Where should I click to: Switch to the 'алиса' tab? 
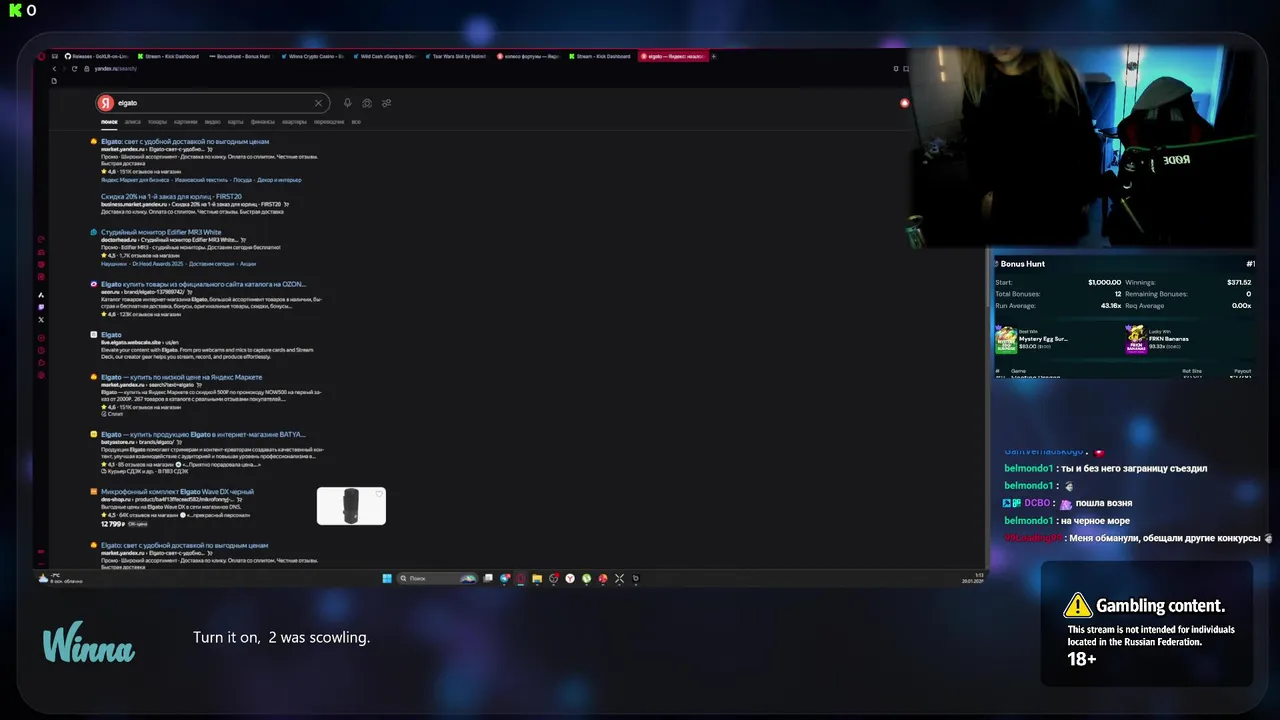tap(132, 122)
